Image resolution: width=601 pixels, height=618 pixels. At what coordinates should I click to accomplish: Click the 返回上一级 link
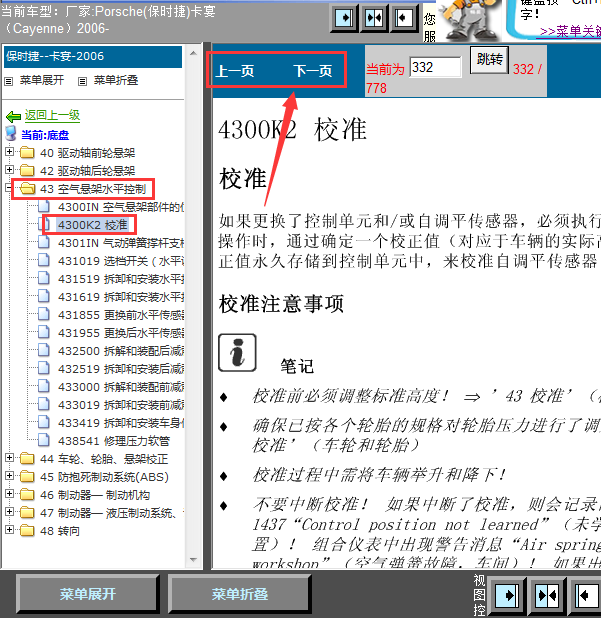[52, 115]
